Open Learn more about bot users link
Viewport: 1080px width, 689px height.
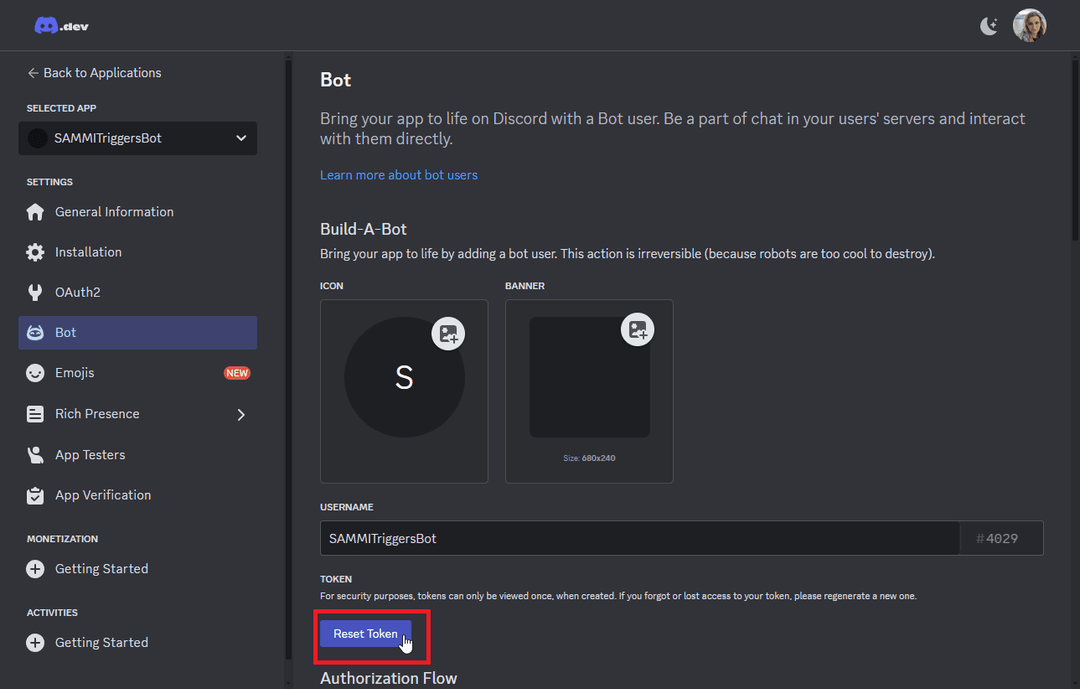click(x=399, y=175)
